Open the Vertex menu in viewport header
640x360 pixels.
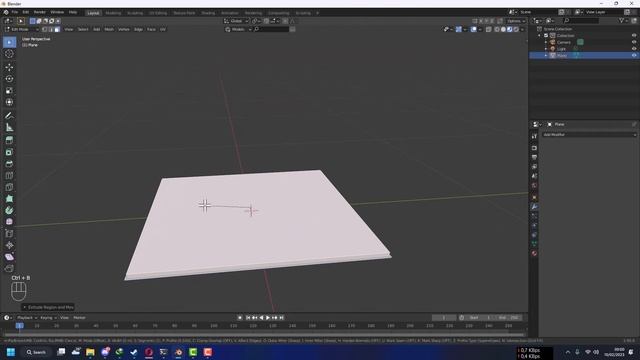[x=124, y=29]
